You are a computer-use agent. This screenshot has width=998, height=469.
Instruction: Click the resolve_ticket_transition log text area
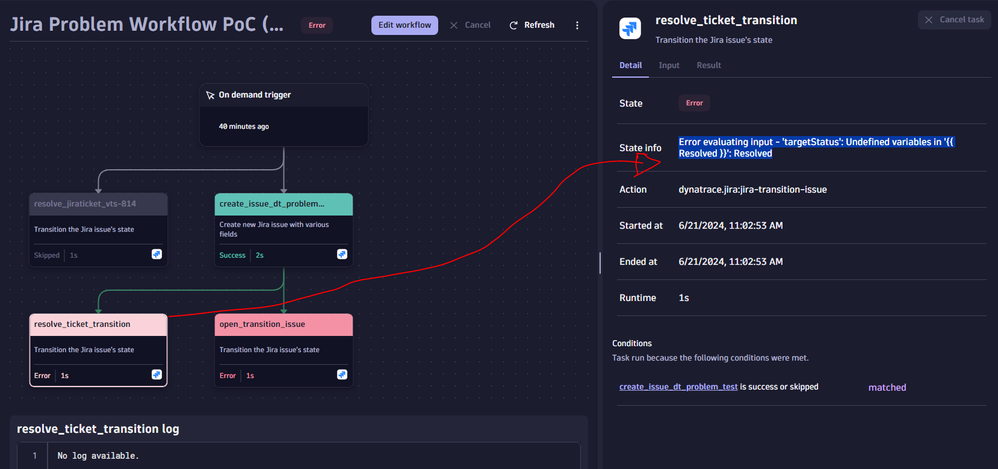point(300,456)
